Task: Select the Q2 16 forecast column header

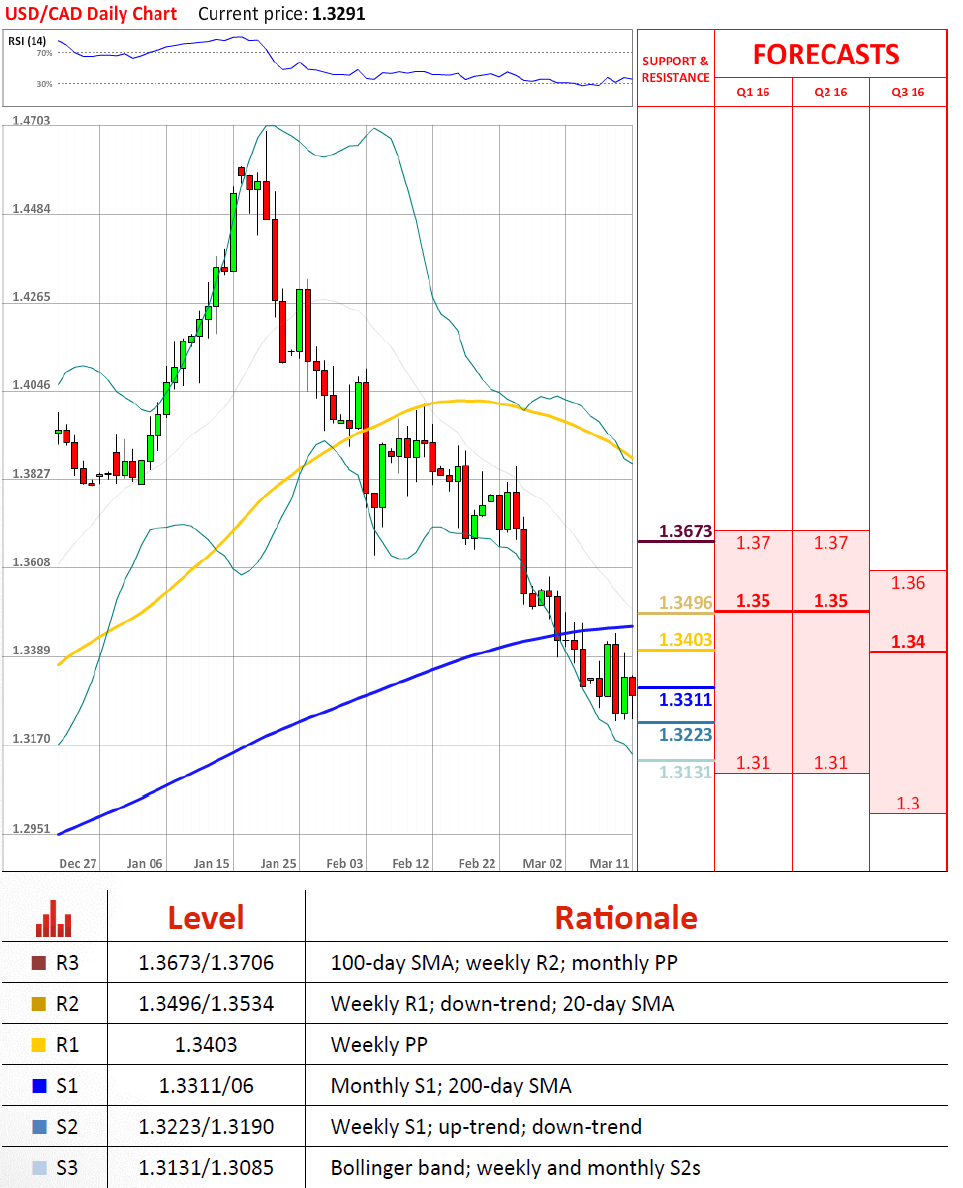Action: (x=831, y=92)
